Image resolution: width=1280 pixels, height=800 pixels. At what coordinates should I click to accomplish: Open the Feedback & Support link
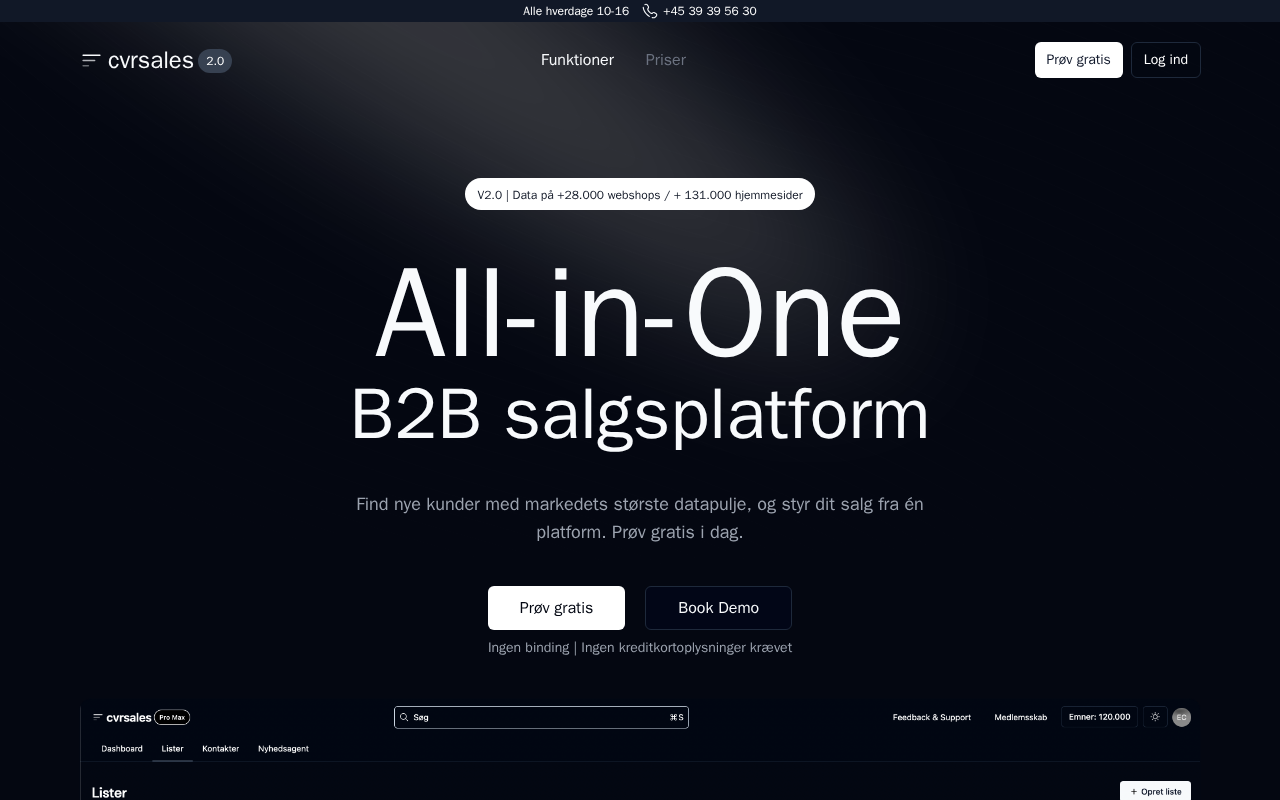pyautogui.click(x=932, y=717)
